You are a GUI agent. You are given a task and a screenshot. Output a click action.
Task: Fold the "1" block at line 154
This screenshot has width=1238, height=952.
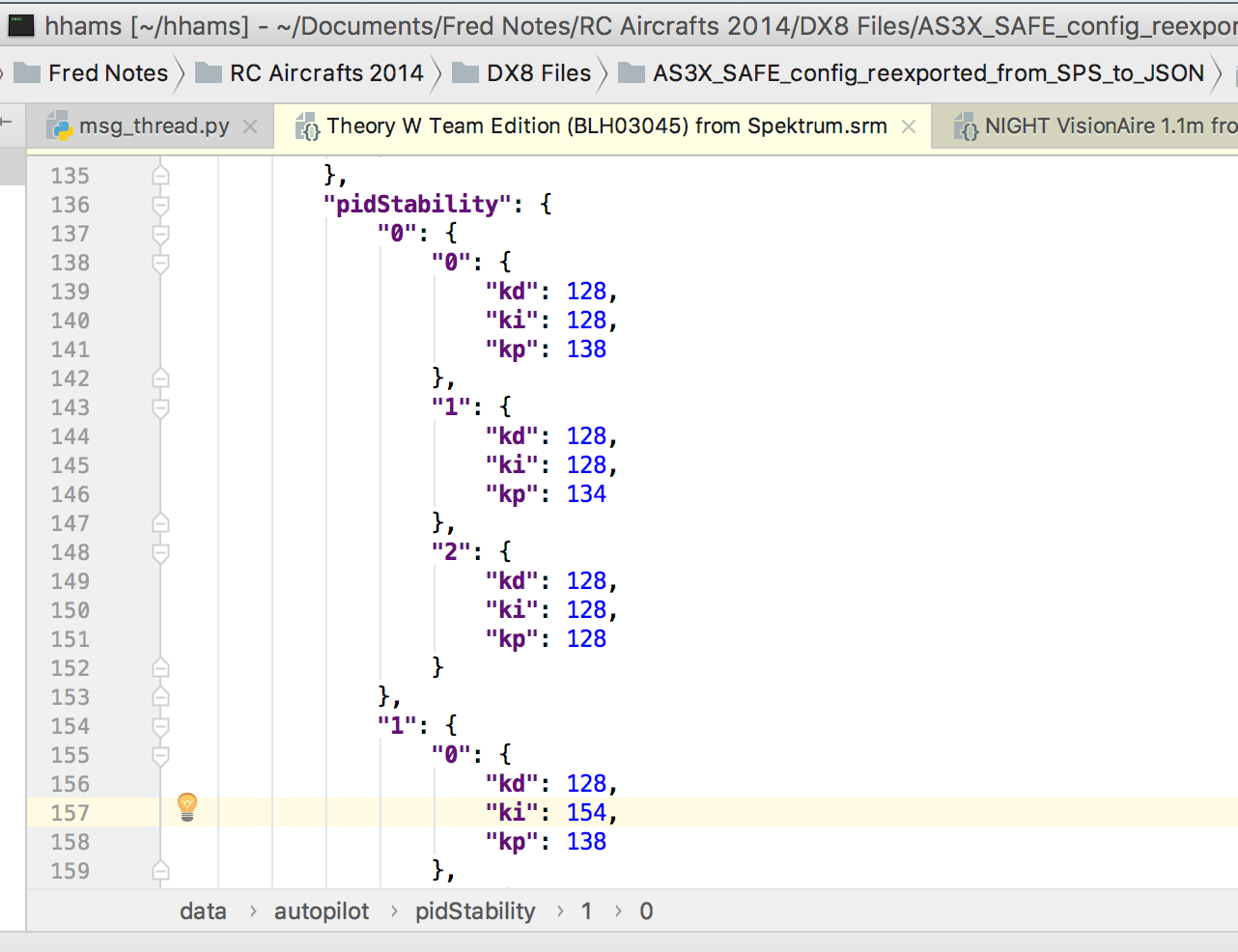(161, 726)
